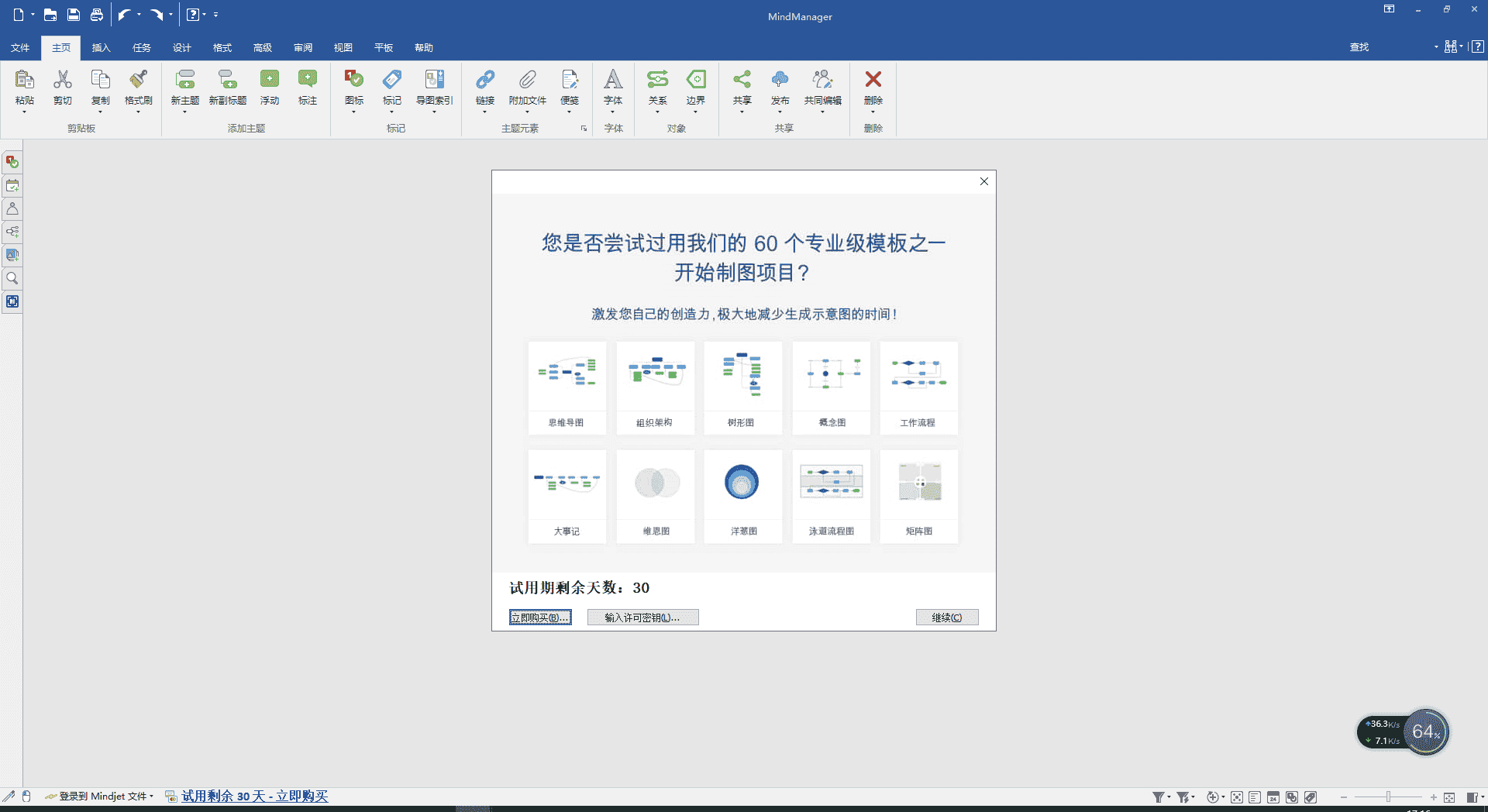Viewport: 1488px width, 812px height.
Task: Customize the quick access toolbar dropdown
Action: pyautogui.click(x=215, y=15)
